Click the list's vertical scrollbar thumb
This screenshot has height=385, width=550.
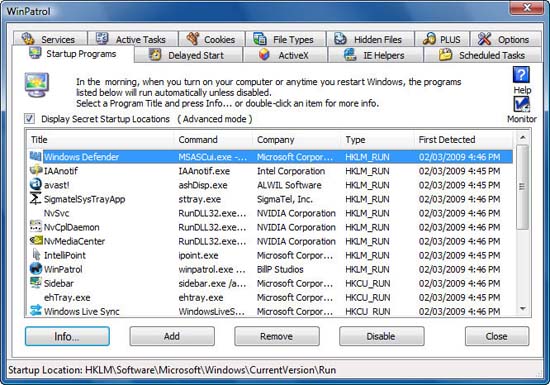point(523,187)
